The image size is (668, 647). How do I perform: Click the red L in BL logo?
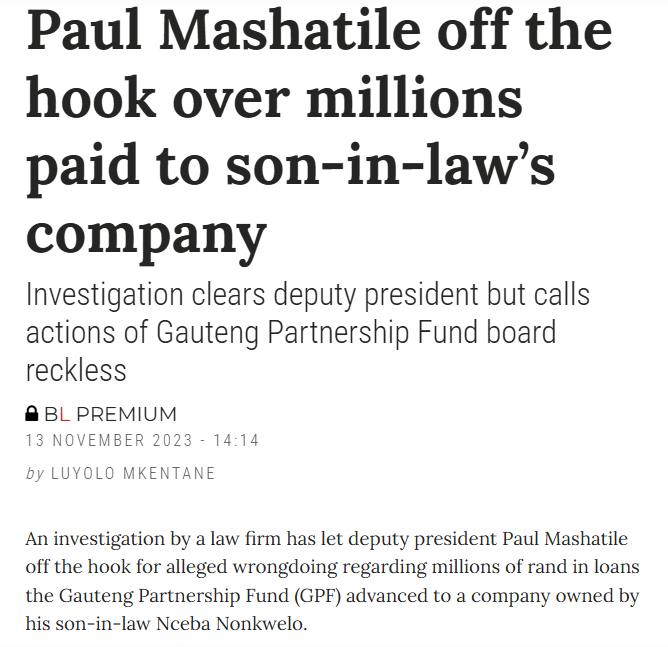click(65, 414)
